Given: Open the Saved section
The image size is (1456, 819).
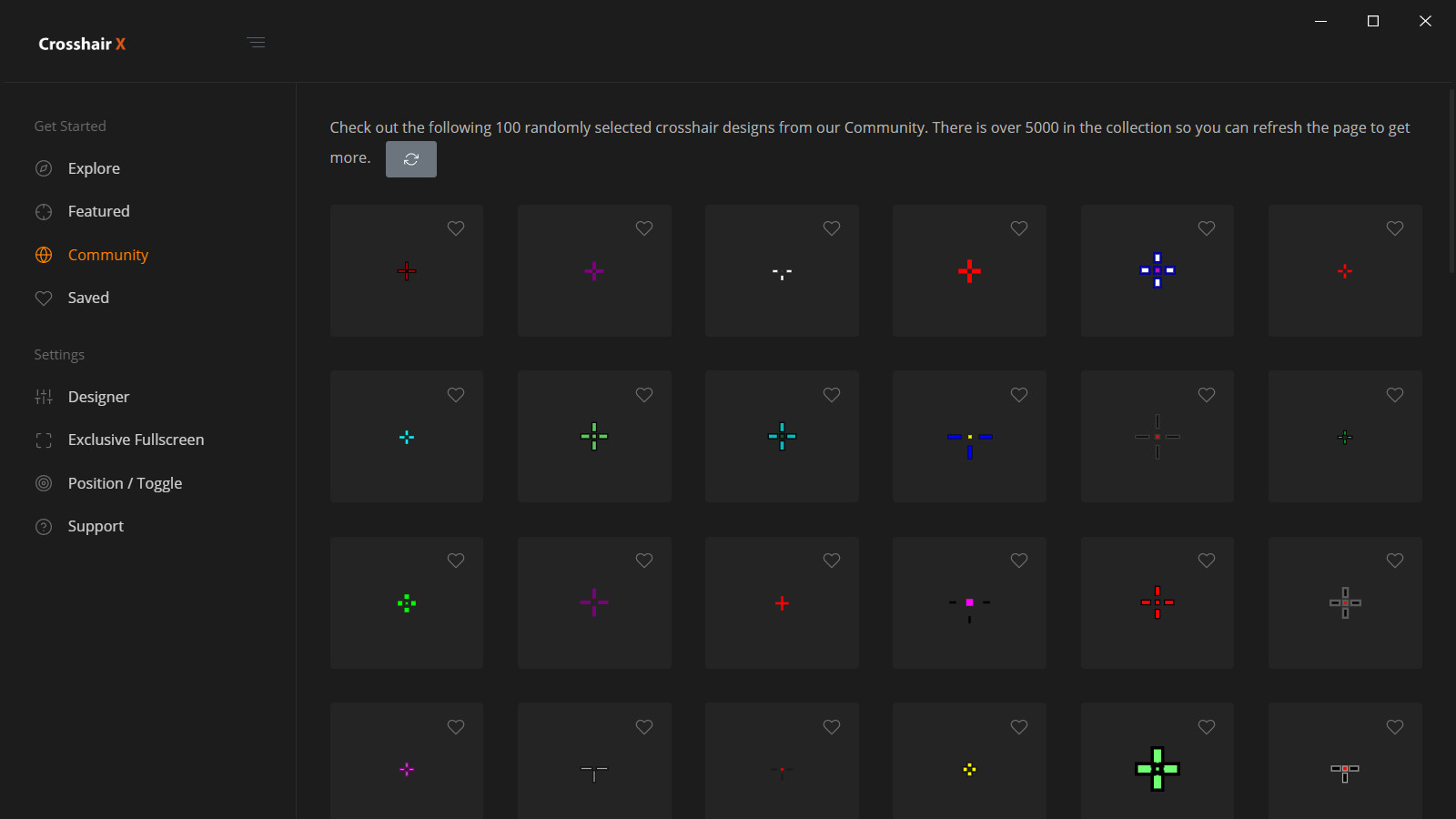Looking at the screenshot, I should [87, 298].
